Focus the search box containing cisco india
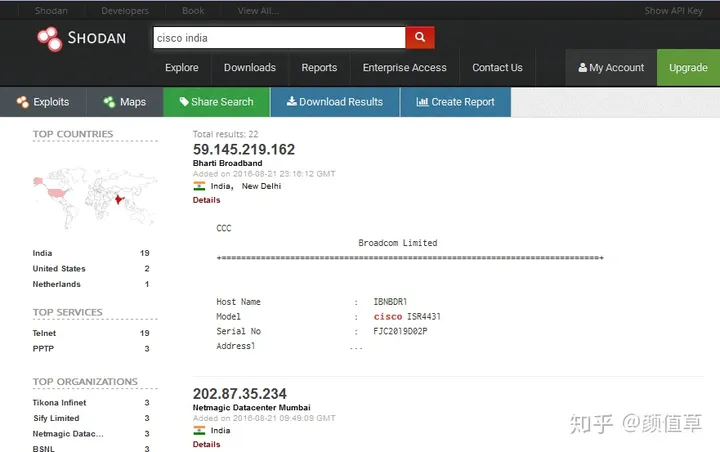 [x=280, y=38]
